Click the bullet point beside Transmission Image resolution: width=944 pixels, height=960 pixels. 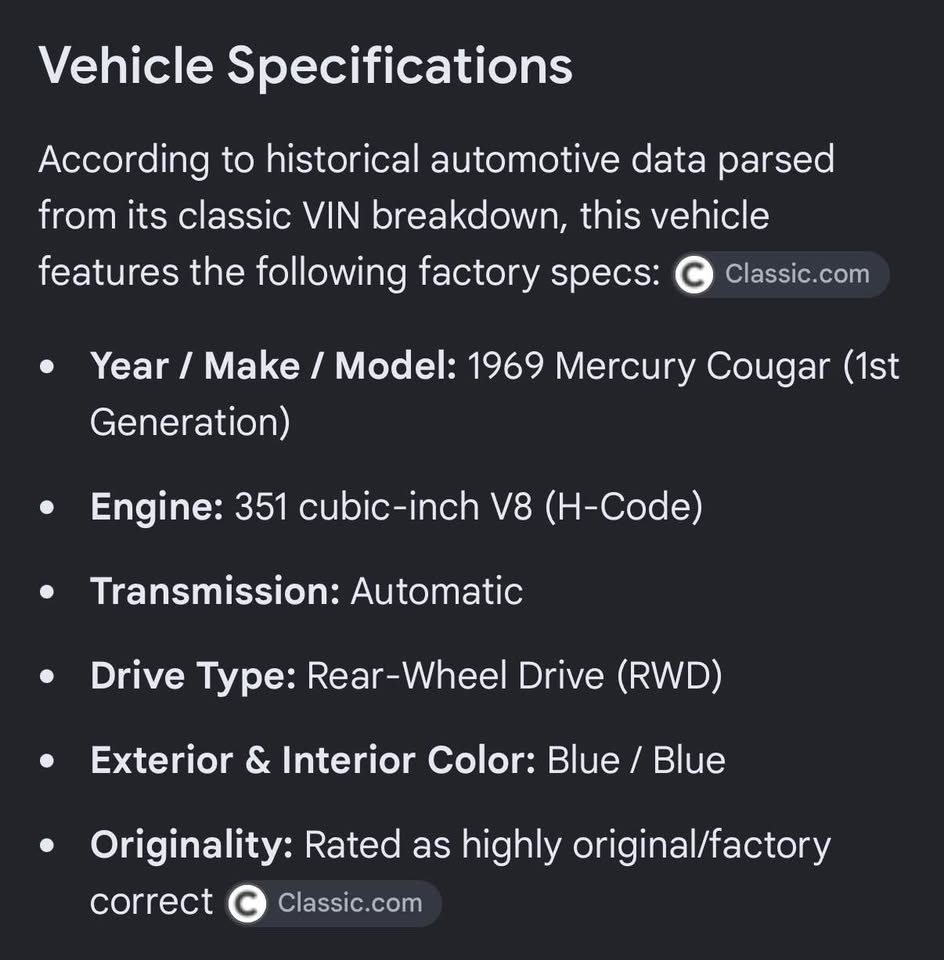coord(47,592)
